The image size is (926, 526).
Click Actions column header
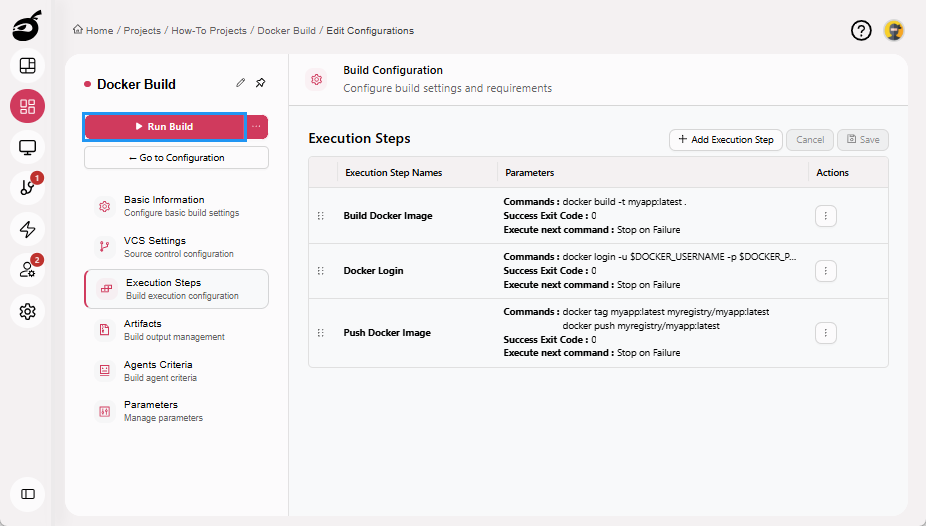coord(832,172)
